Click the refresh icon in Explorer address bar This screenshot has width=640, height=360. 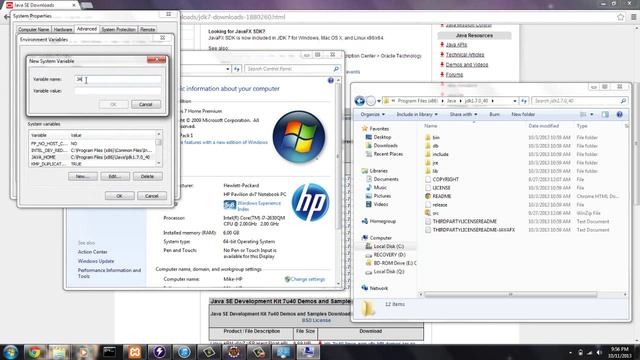524,101
